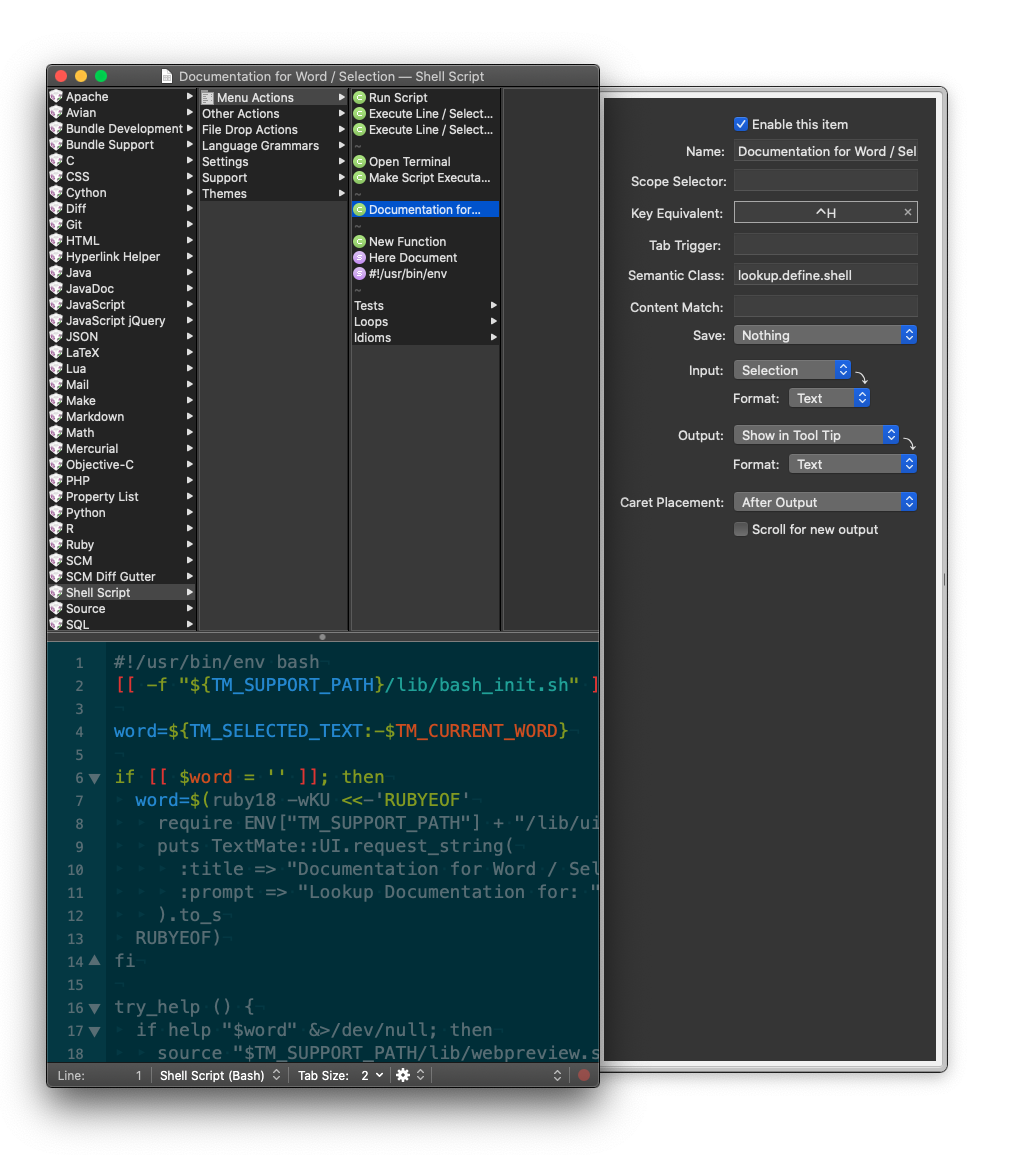Click the Name text field
1011x1155 pixels.
click(825, 151)
